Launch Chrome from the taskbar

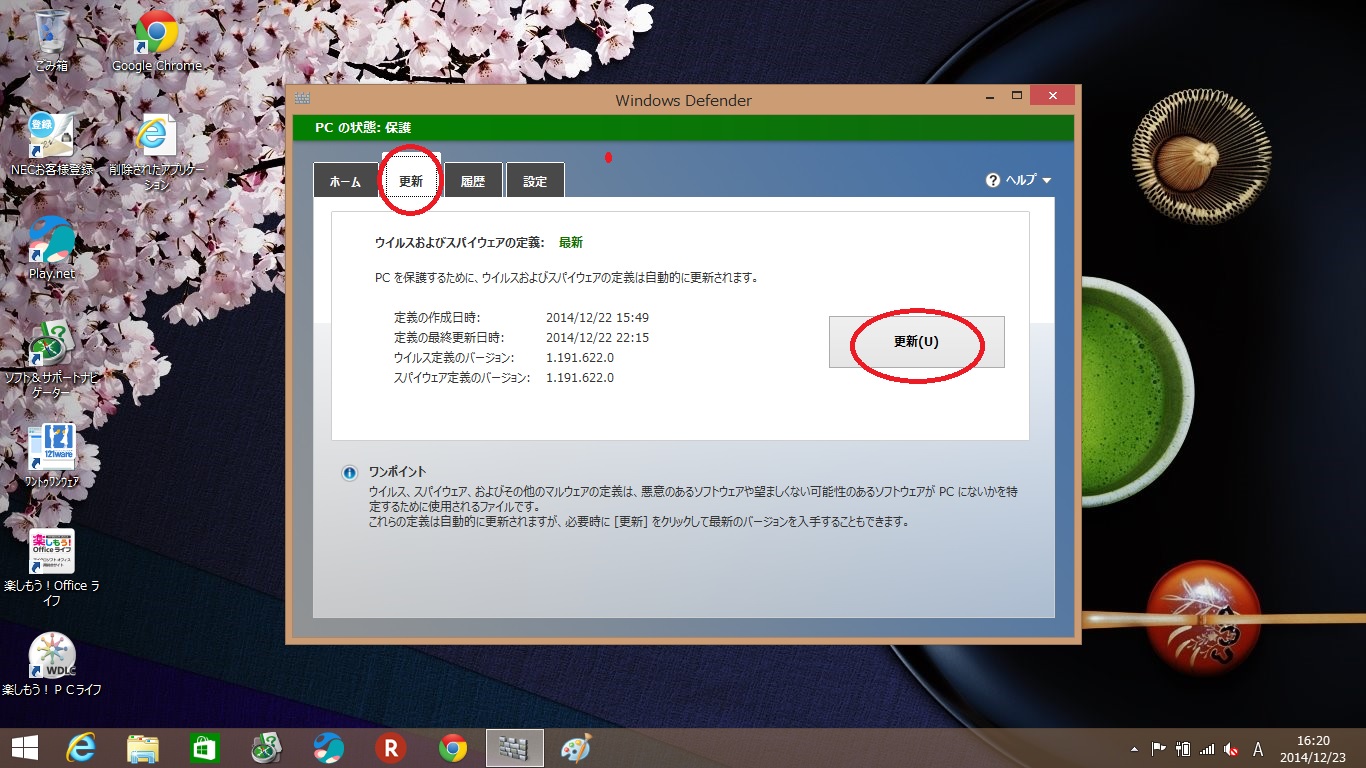click(x=452, y=747)
